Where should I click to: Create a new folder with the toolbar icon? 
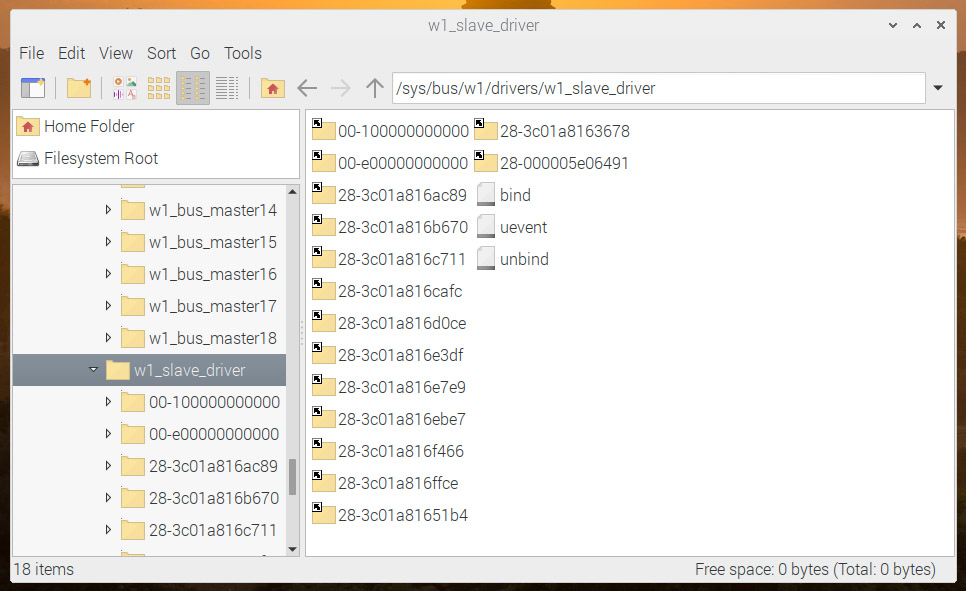(79, 88)
